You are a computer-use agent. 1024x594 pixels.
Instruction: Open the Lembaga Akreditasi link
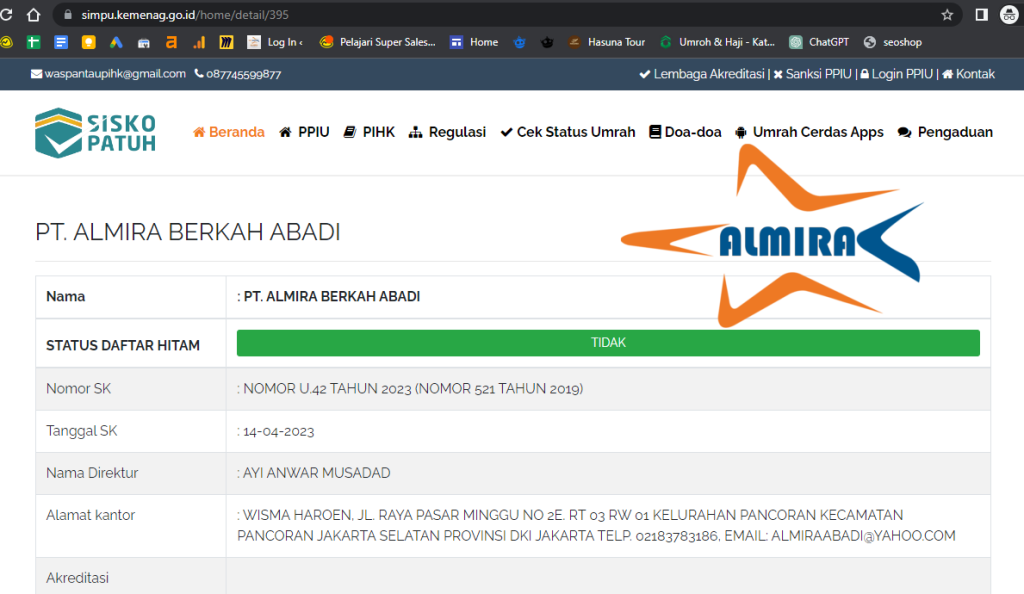pos(701,74)
